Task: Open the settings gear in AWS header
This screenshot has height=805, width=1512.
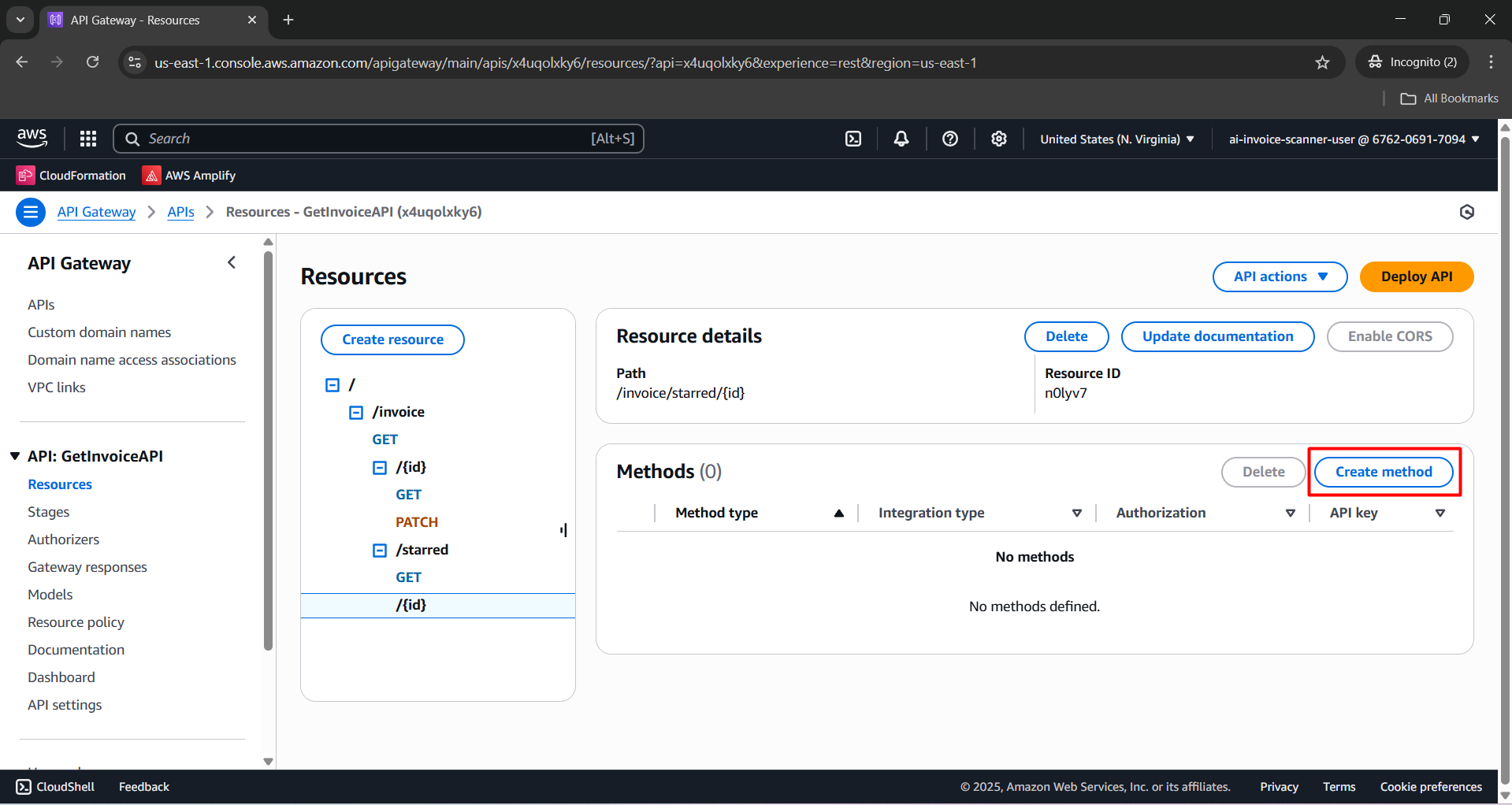Action: tap(999, 139)
